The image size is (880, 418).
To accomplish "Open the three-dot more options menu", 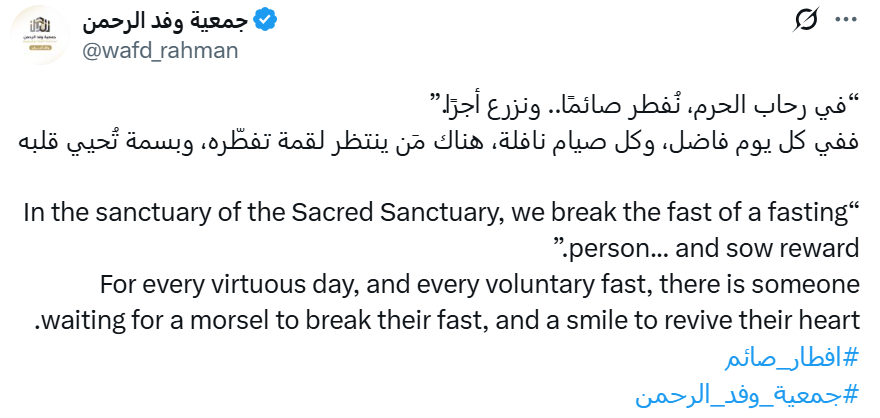I will tap(846, 20).
